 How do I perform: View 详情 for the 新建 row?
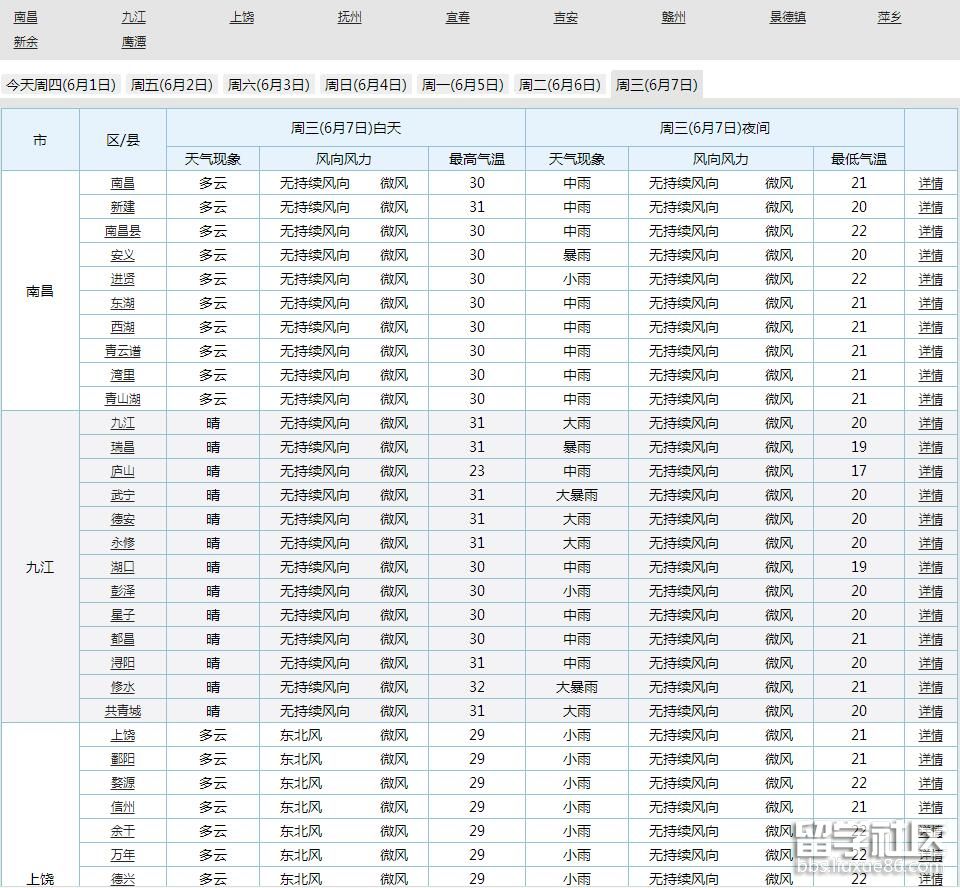tap(929, 207)
